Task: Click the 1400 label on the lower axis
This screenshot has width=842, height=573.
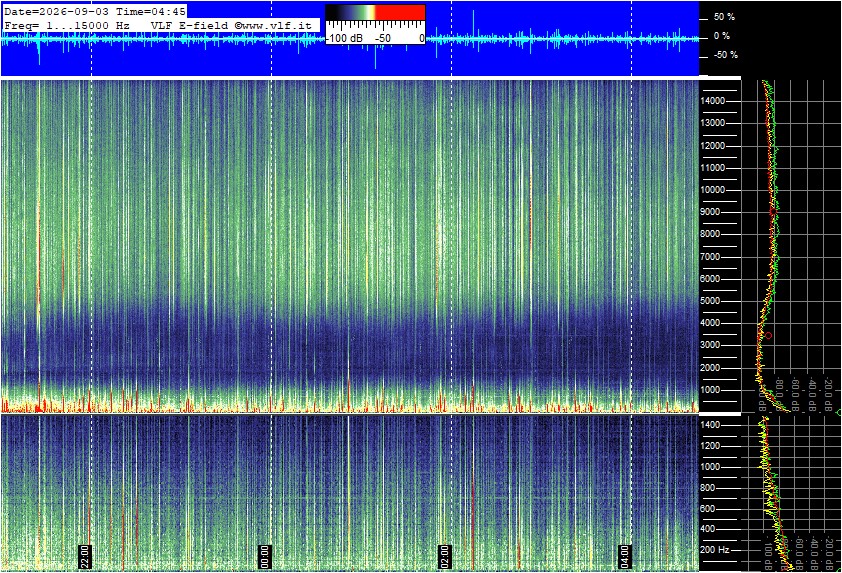Action: pos(710,425)
